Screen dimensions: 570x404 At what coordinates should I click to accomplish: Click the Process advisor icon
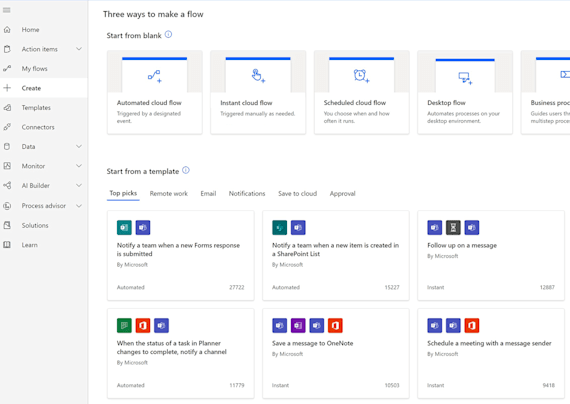coord(7,206)
